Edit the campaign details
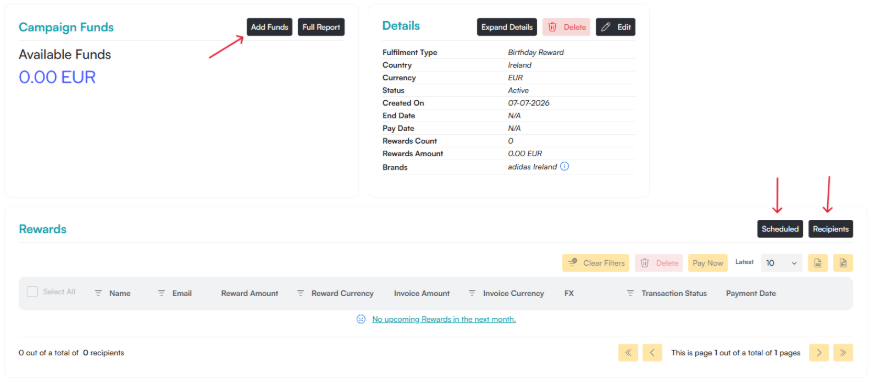 [615, 27]
